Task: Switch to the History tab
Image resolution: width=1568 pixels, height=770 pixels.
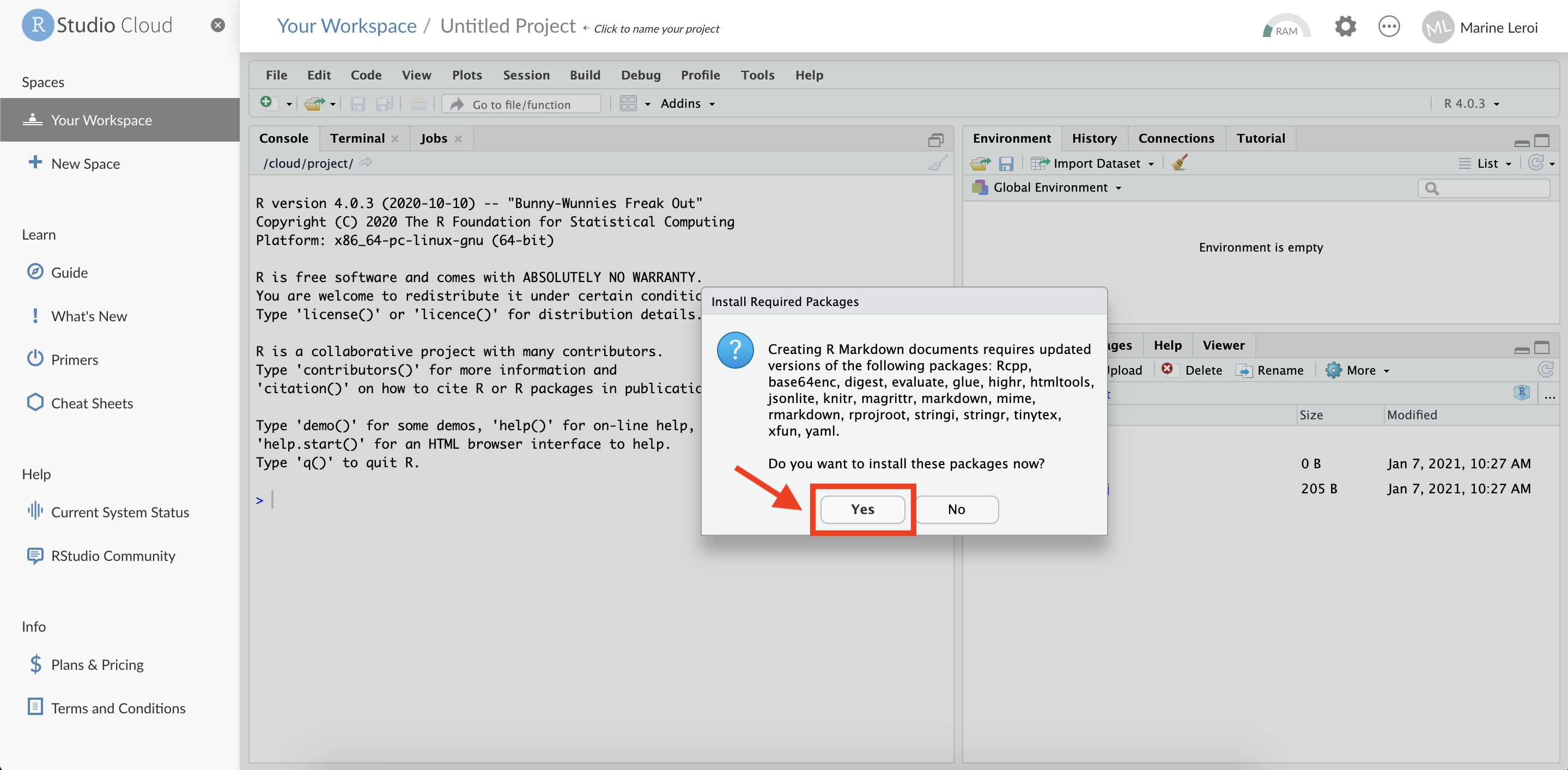Action: [1094, 138]
